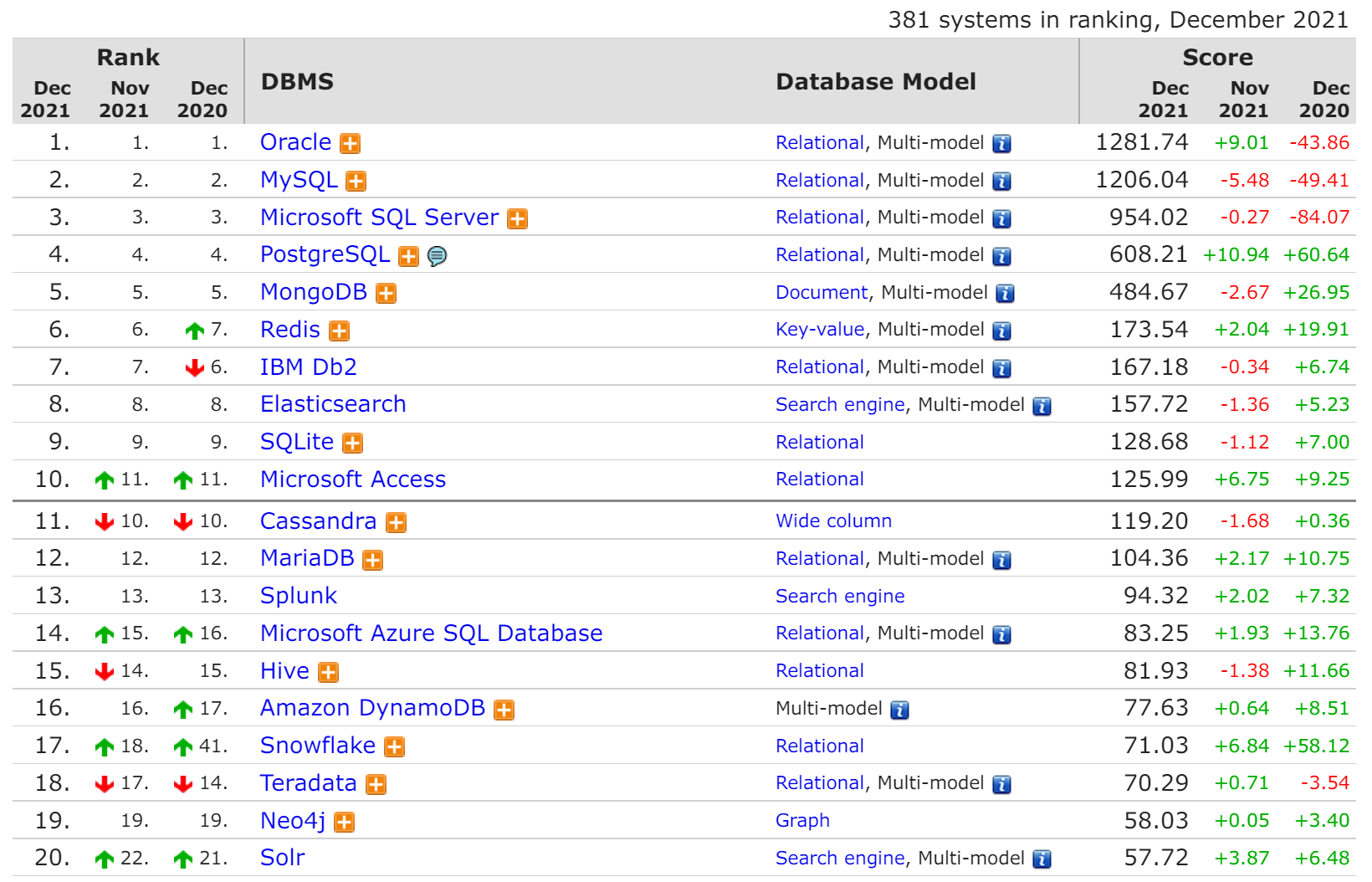Click the info icon in Oracle's database model cell
Screen dimensions: 1372x882
coord(1001,144)
